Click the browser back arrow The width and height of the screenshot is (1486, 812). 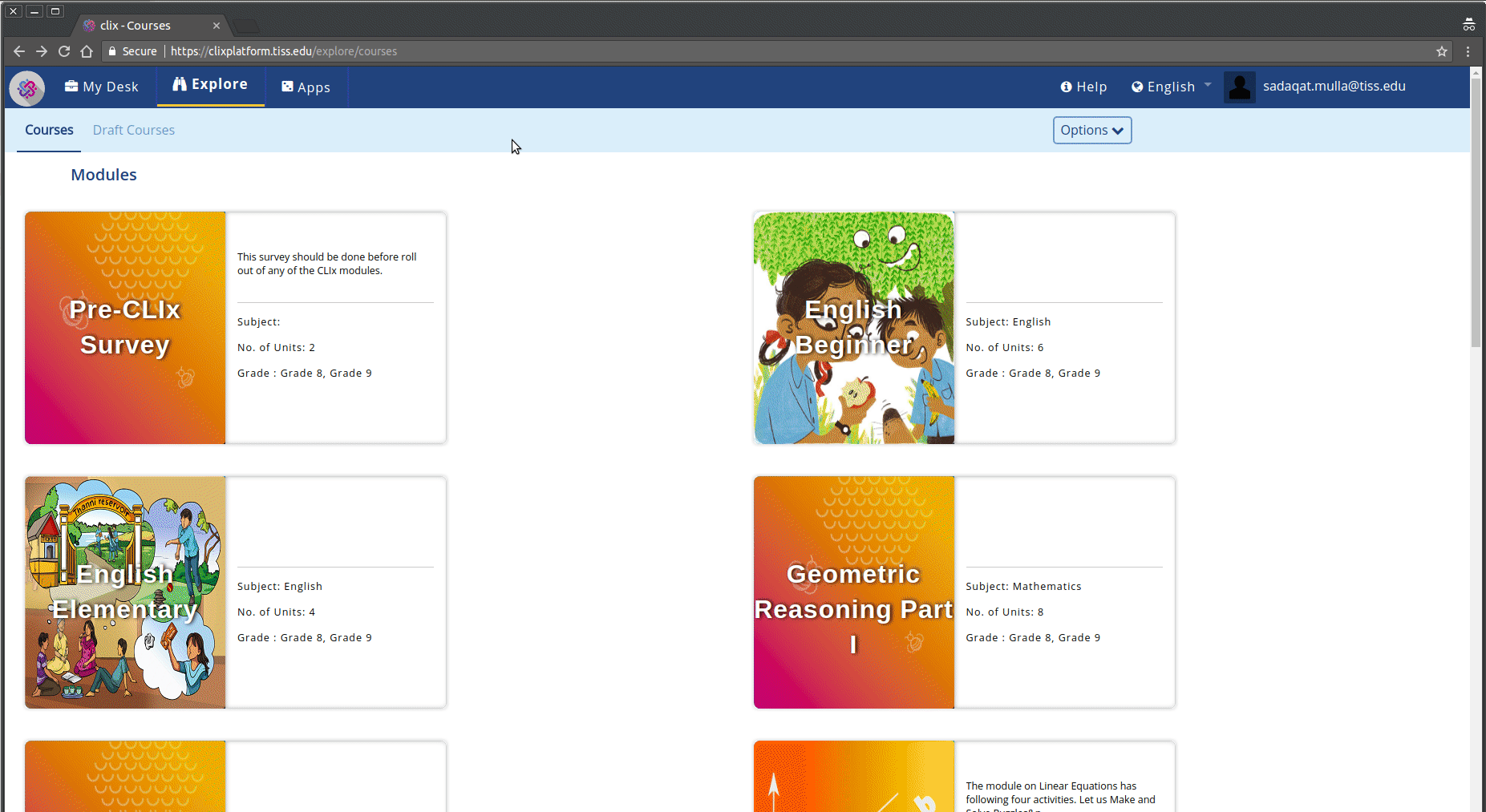tap(19, 51)
